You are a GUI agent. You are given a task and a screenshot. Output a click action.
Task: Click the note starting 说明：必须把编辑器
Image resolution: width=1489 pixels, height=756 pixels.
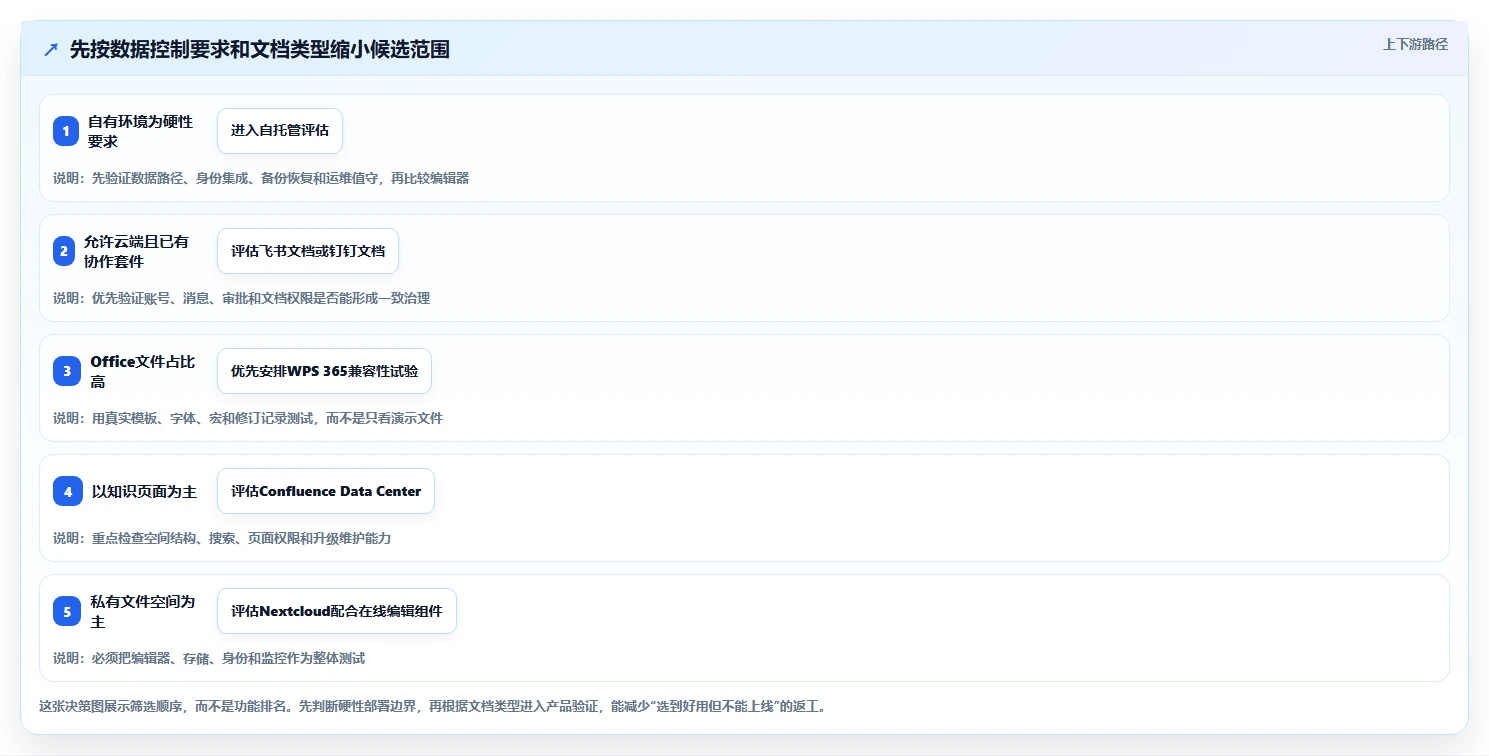pyautogui.click(x=209, y=658)
